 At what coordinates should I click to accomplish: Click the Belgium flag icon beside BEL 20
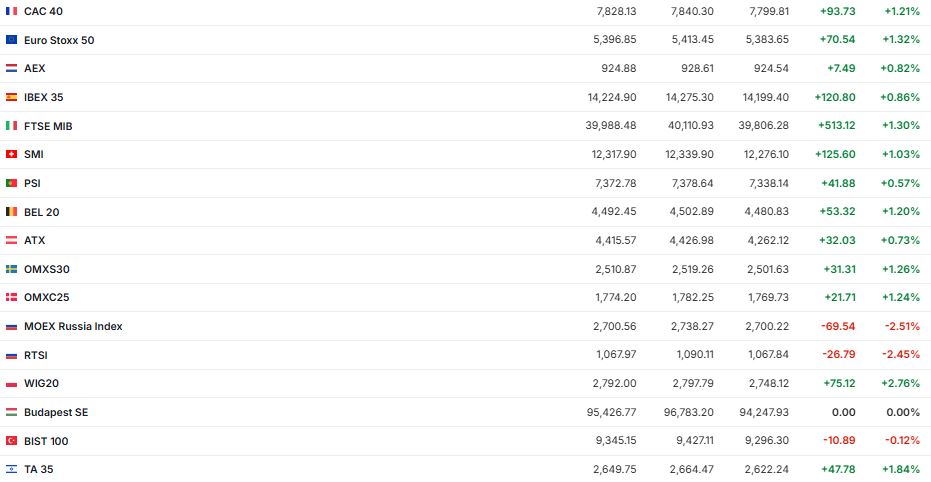(x=12, y=212)
